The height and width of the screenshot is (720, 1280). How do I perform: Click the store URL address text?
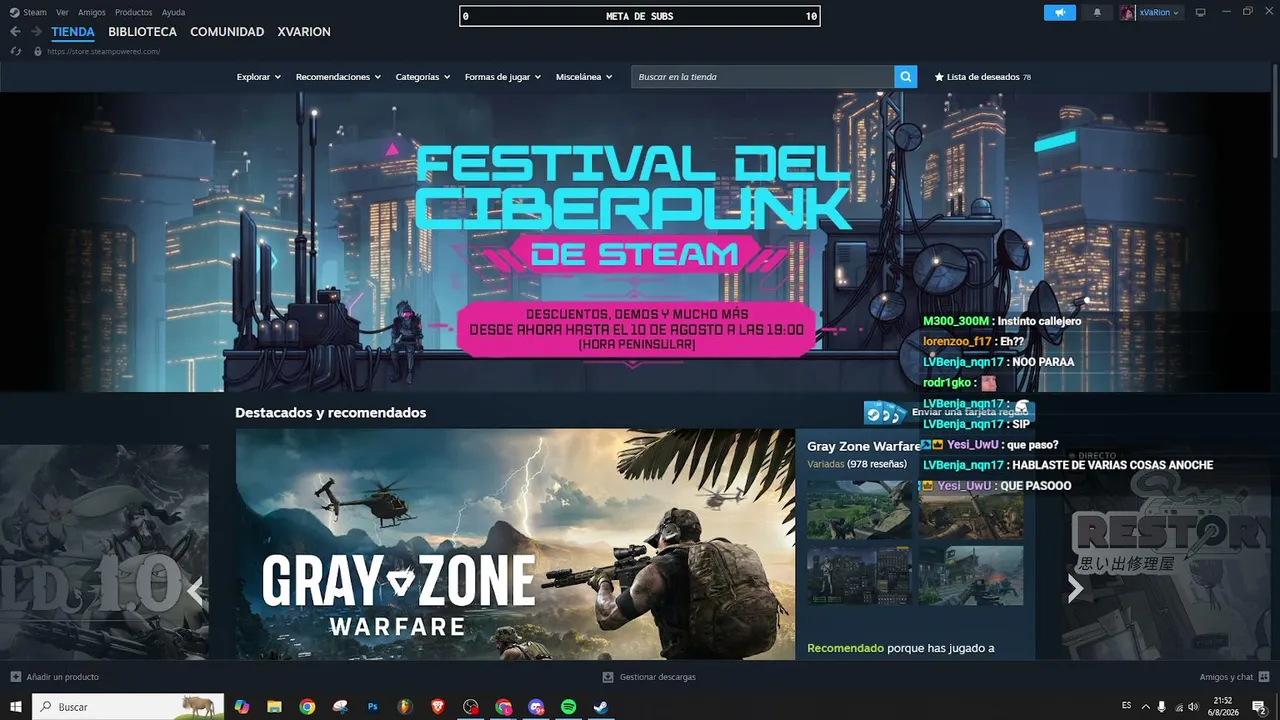(103, 51)
